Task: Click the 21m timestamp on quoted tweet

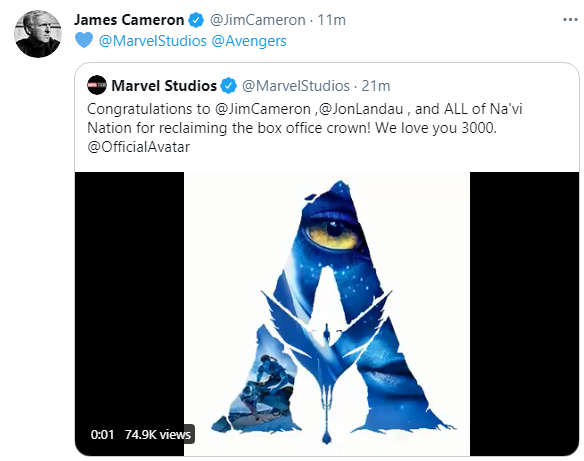Action: pyautogui.click(x=376, y=86)
